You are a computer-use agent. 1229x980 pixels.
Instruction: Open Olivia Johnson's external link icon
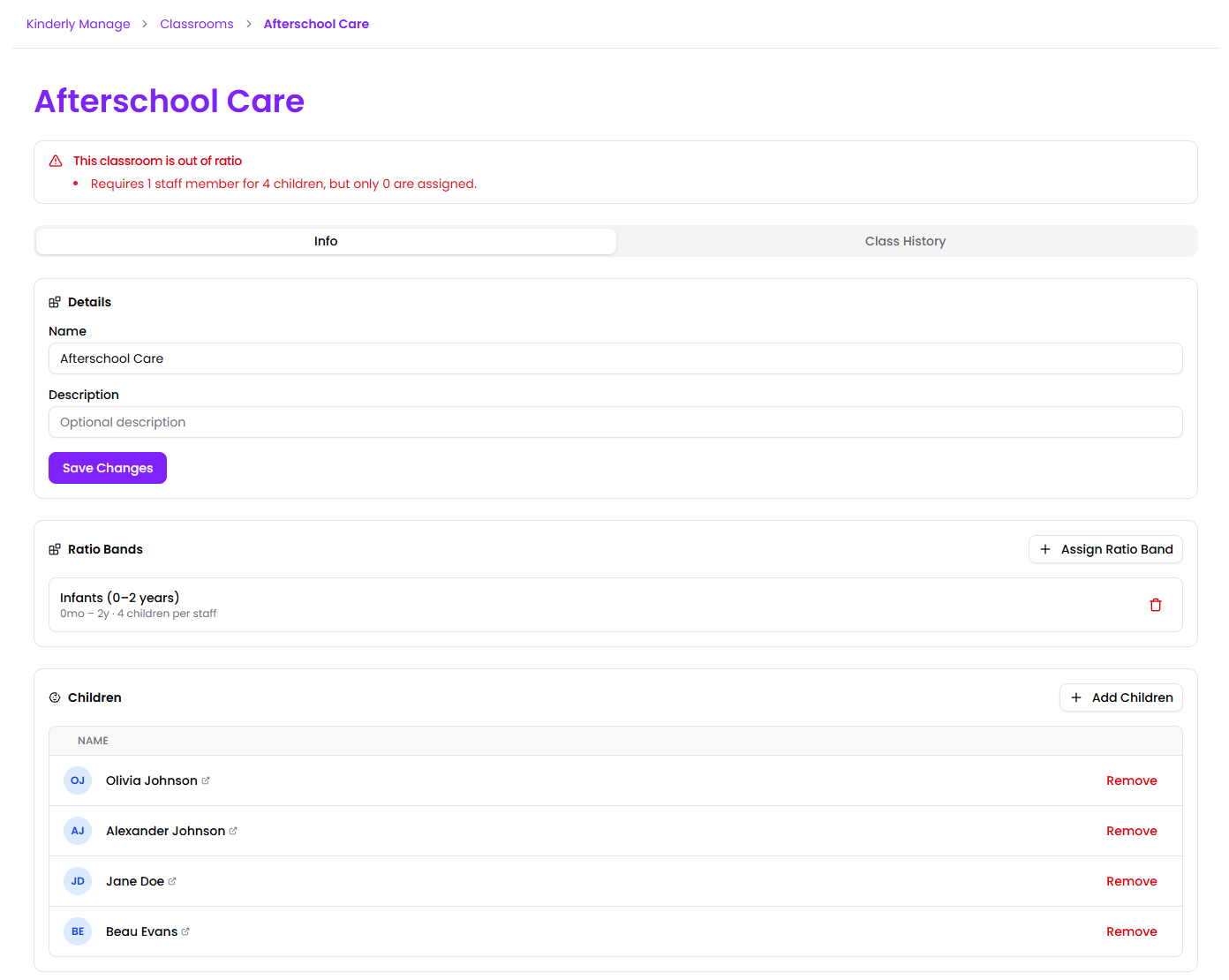click(206, 780)
